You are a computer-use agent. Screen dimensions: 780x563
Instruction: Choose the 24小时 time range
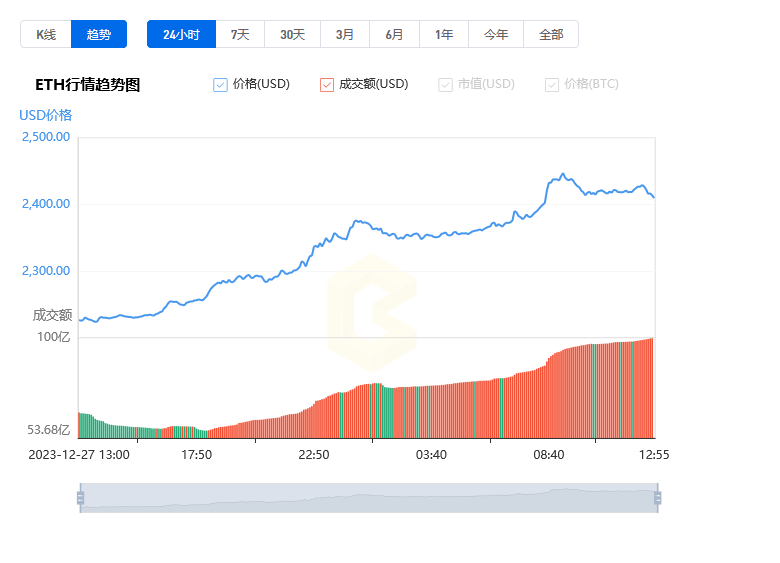(182, 34)
